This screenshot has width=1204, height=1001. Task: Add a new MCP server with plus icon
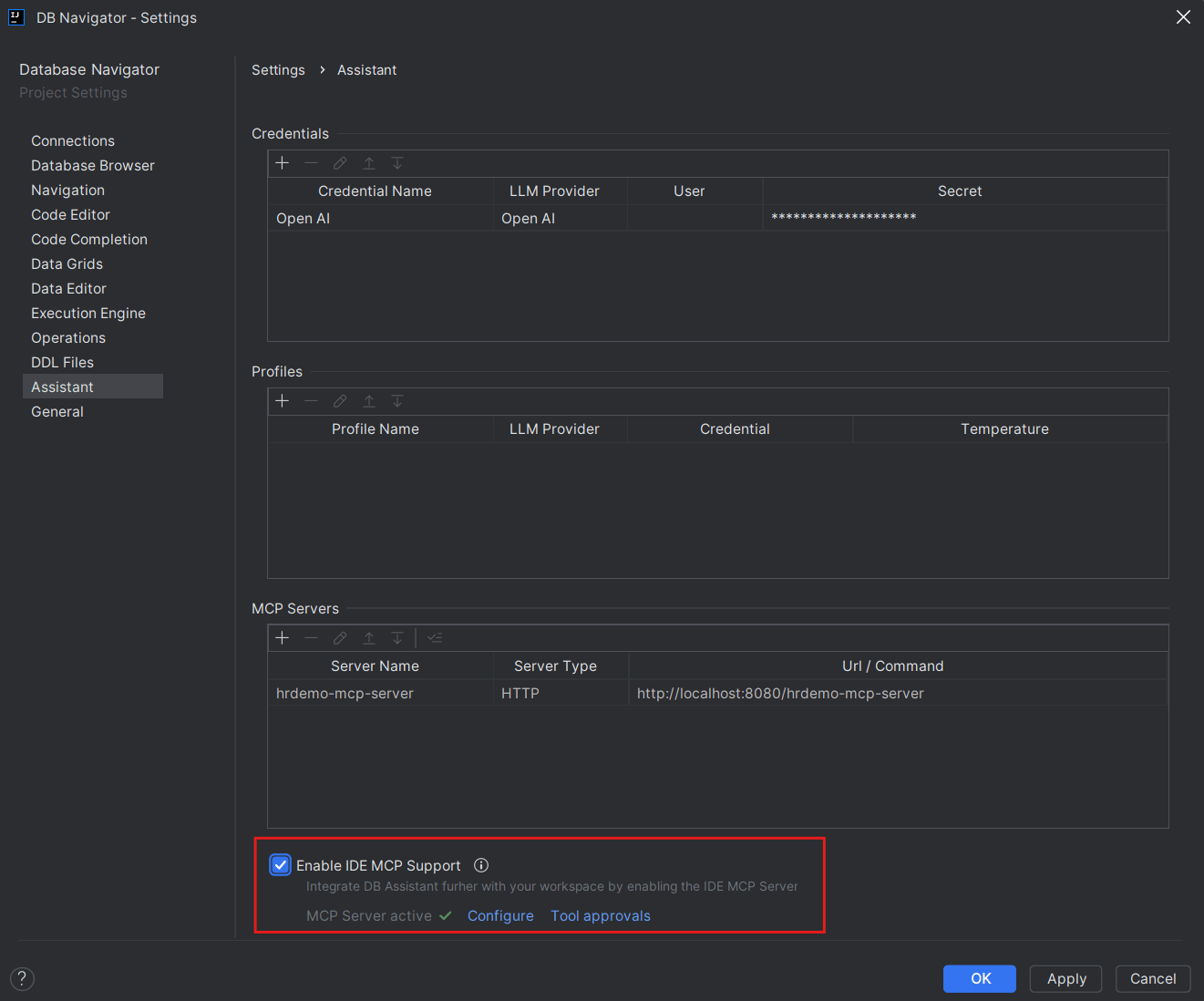[x=283, y=638]
